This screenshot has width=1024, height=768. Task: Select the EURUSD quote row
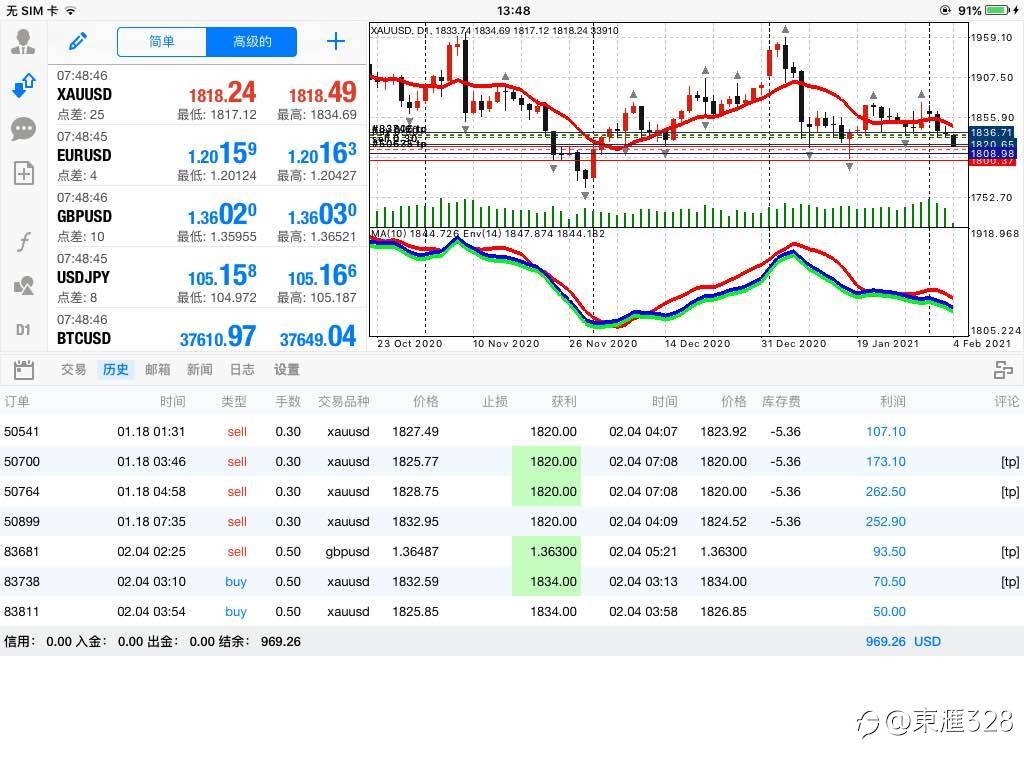click(206, 155)
